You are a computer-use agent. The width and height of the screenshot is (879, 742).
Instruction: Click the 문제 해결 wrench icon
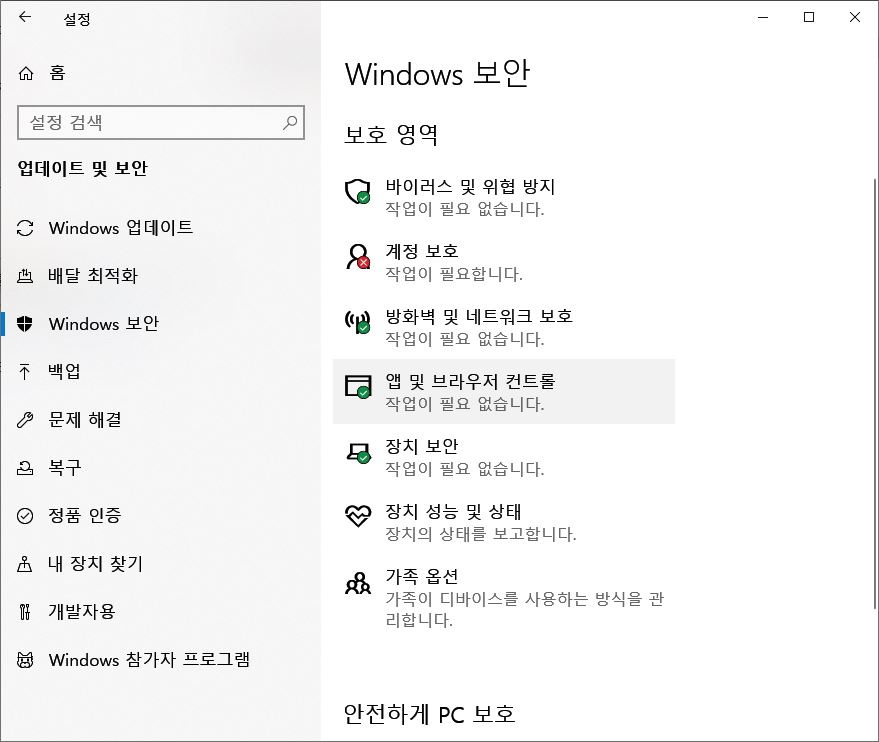(x=25, y=420)
